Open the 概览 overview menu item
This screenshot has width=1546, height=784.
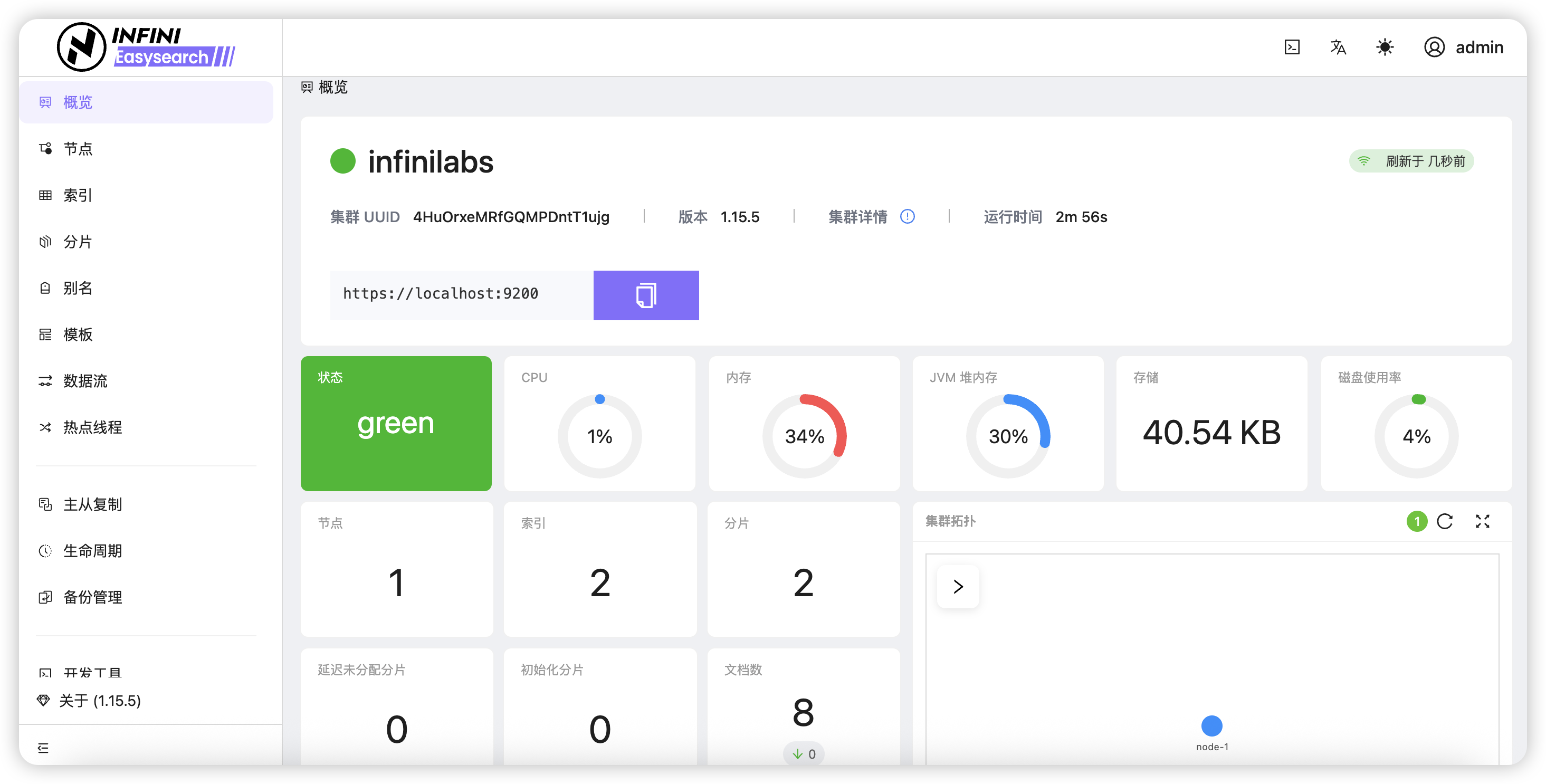(146, 102)
